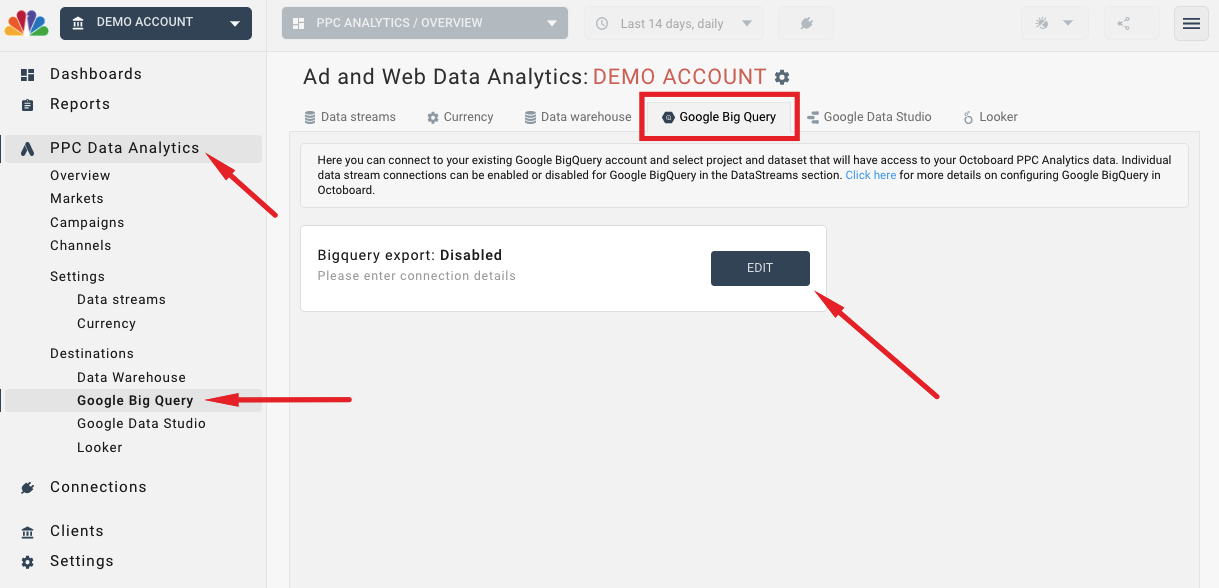Open Connections in sidebar
Screen dimensions: 1219x588
(98, 487)
